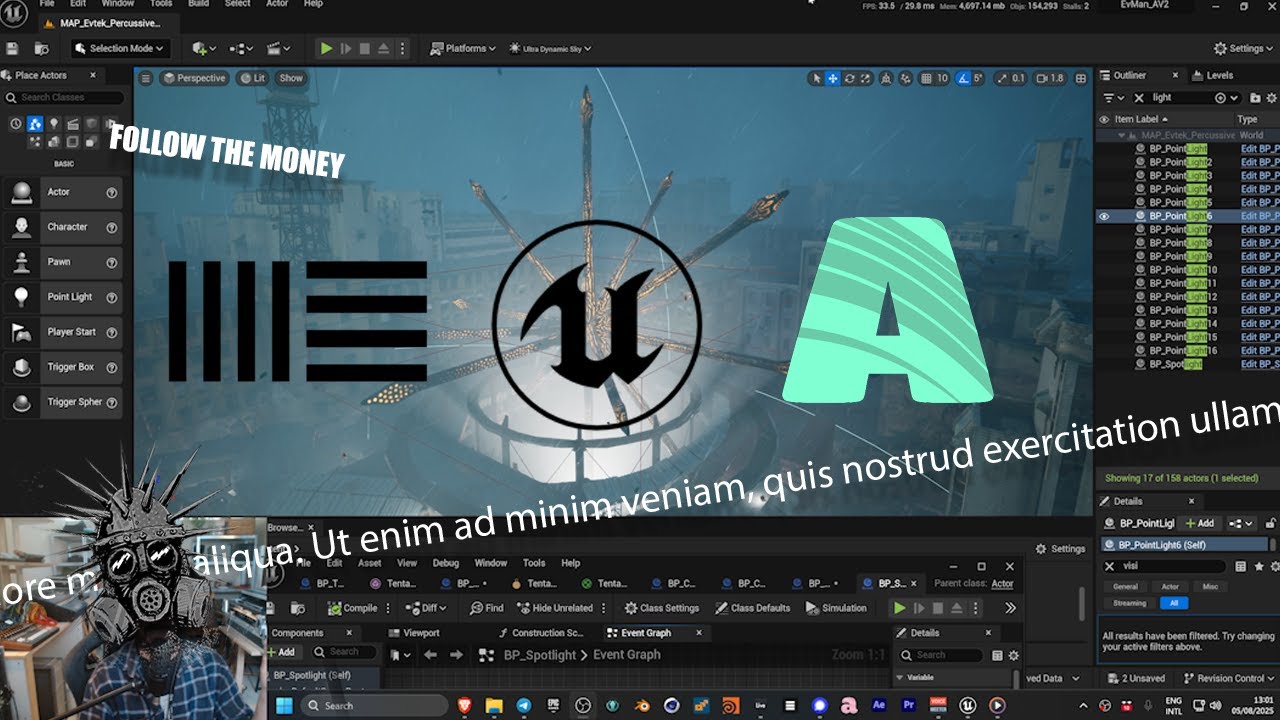1280x720 pixels.
Task: Click the viewport hamburger options icon
Action: (x=146, y=78)
